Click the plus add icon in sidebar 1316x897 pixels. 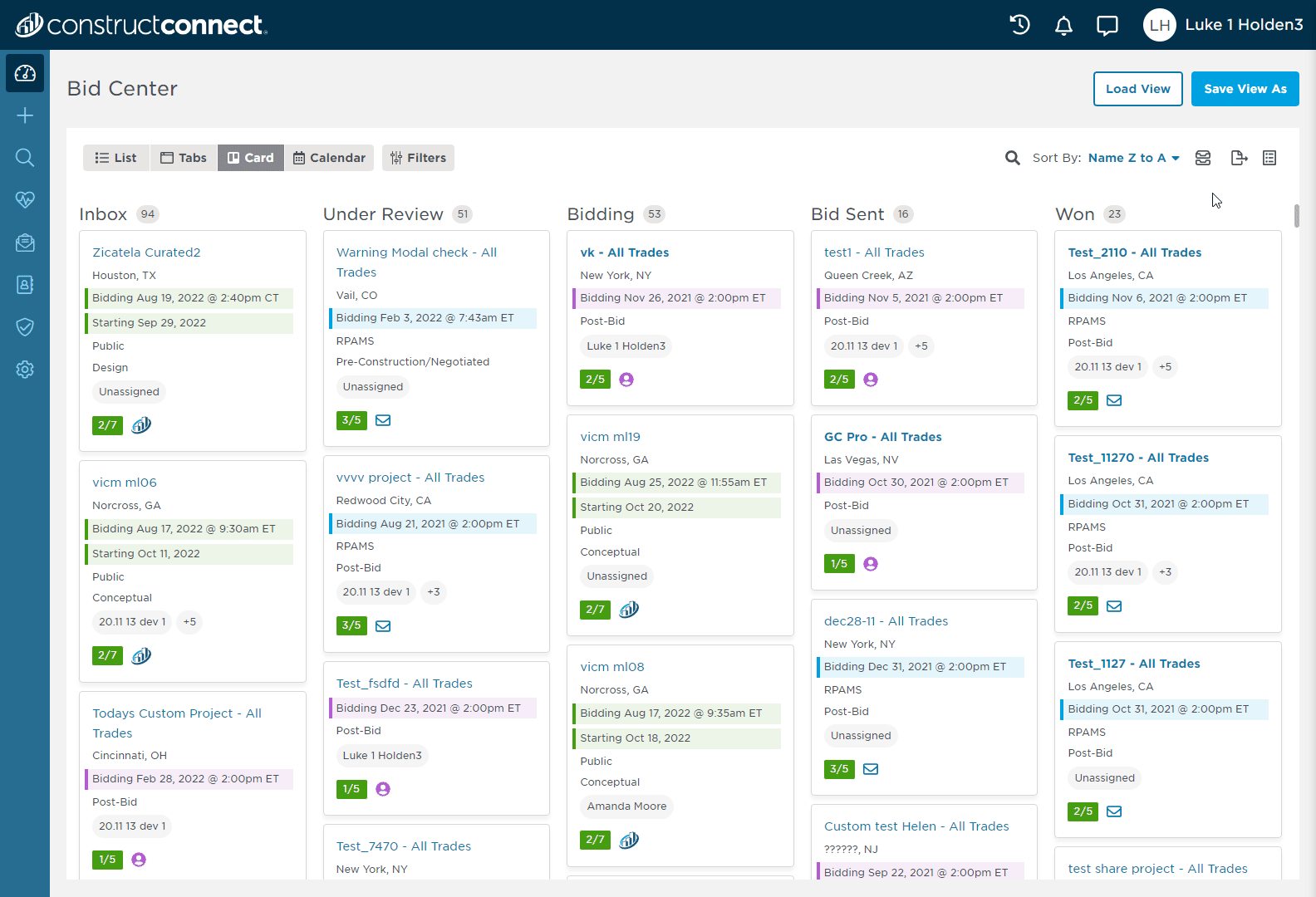(25, 115)
